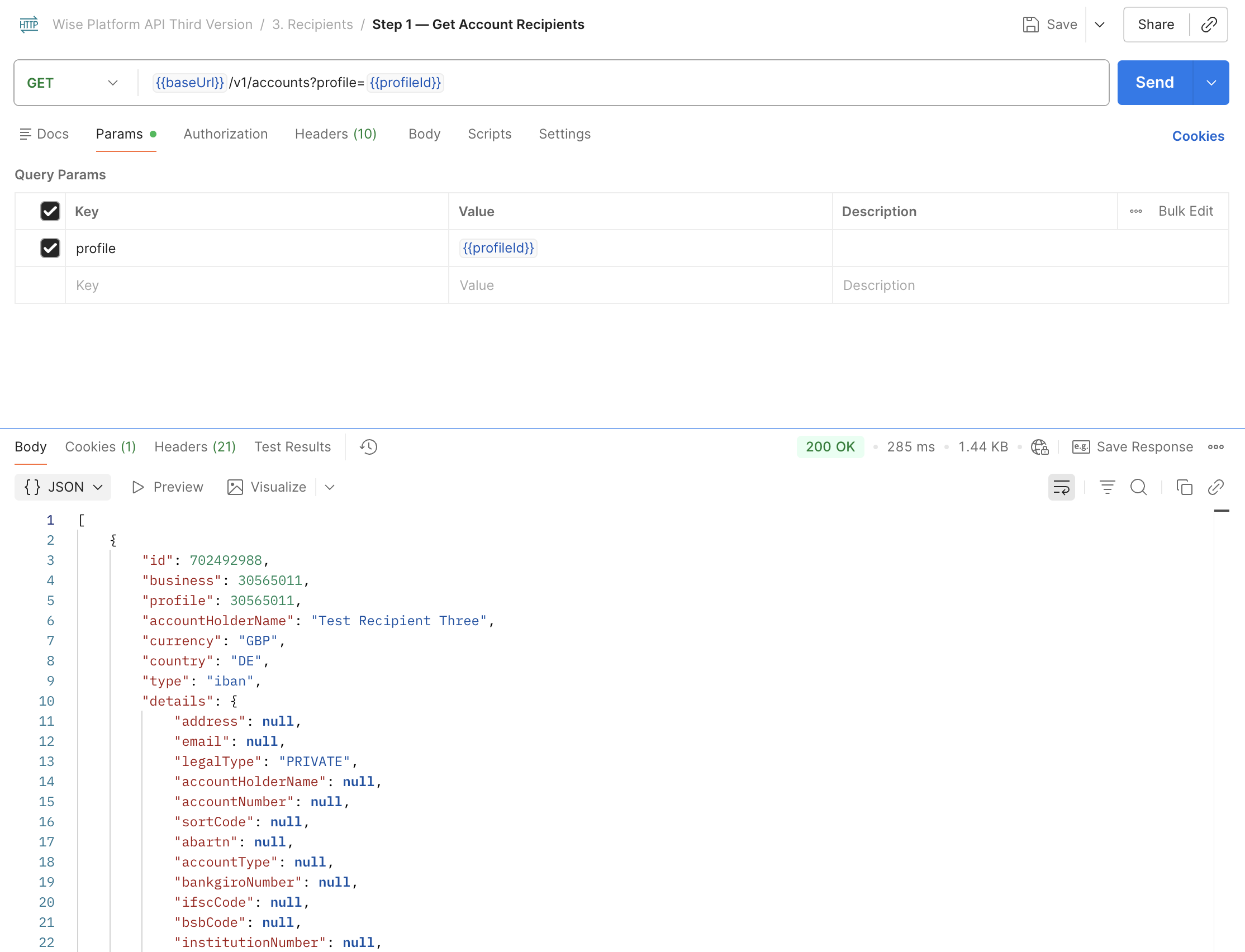Open the Cookies link
This screenshot has width=1245, height=952.
coord(1198,136)
